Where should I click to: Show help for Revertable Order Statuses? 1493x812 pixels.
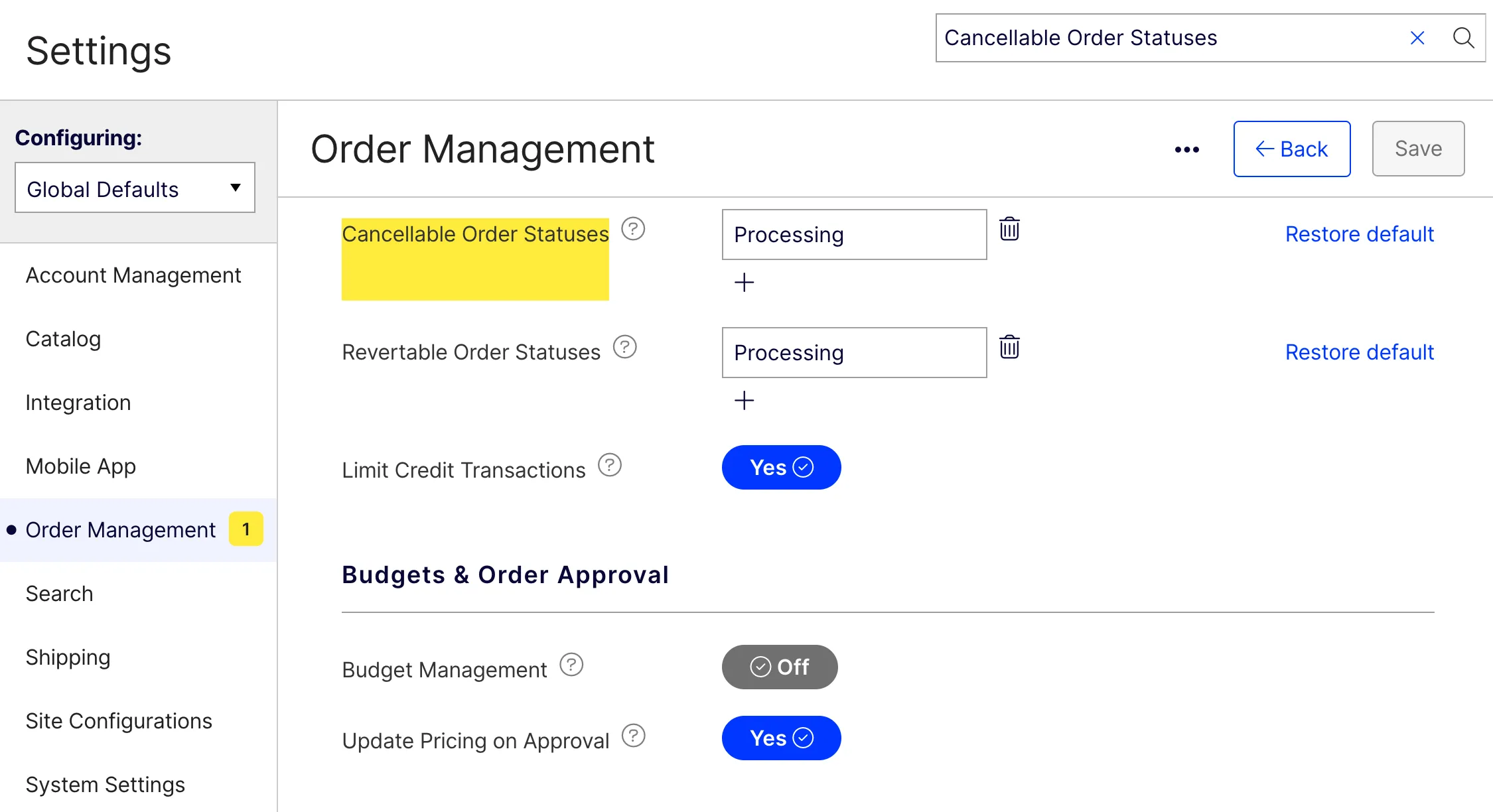click(624, 347)
